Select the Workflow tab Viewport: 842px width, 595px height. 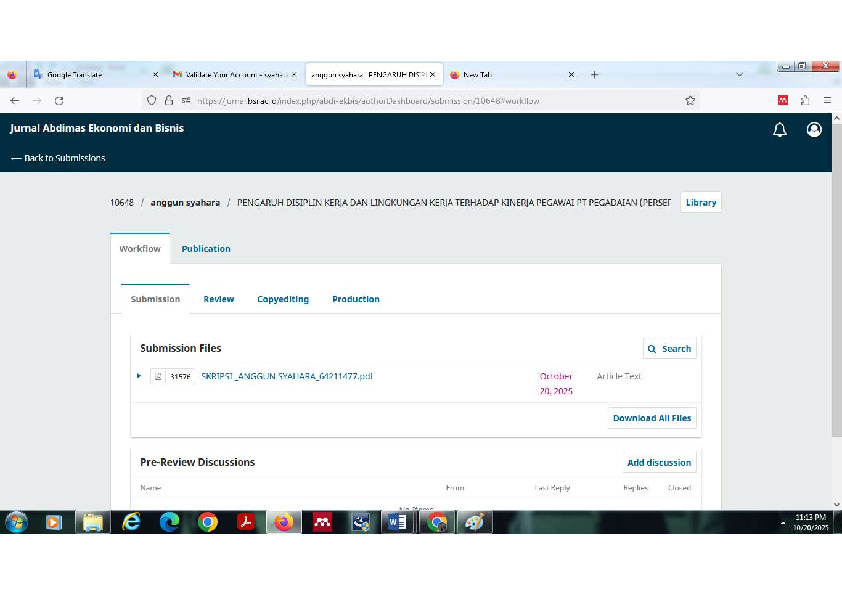point(140,249)
